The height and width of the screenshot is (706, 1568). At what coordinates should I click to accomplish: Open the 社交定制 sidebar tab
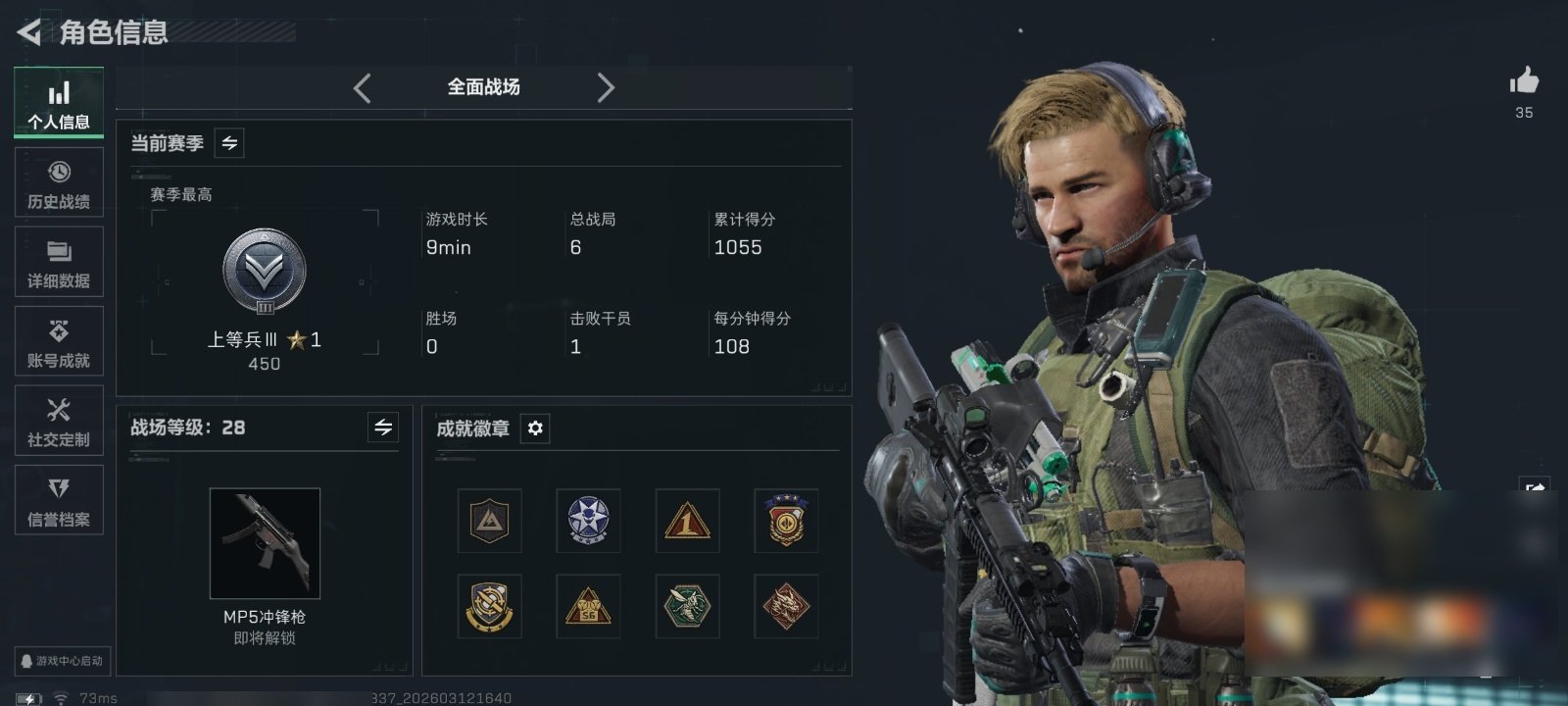pyautogui.click(x=59, y=421)
